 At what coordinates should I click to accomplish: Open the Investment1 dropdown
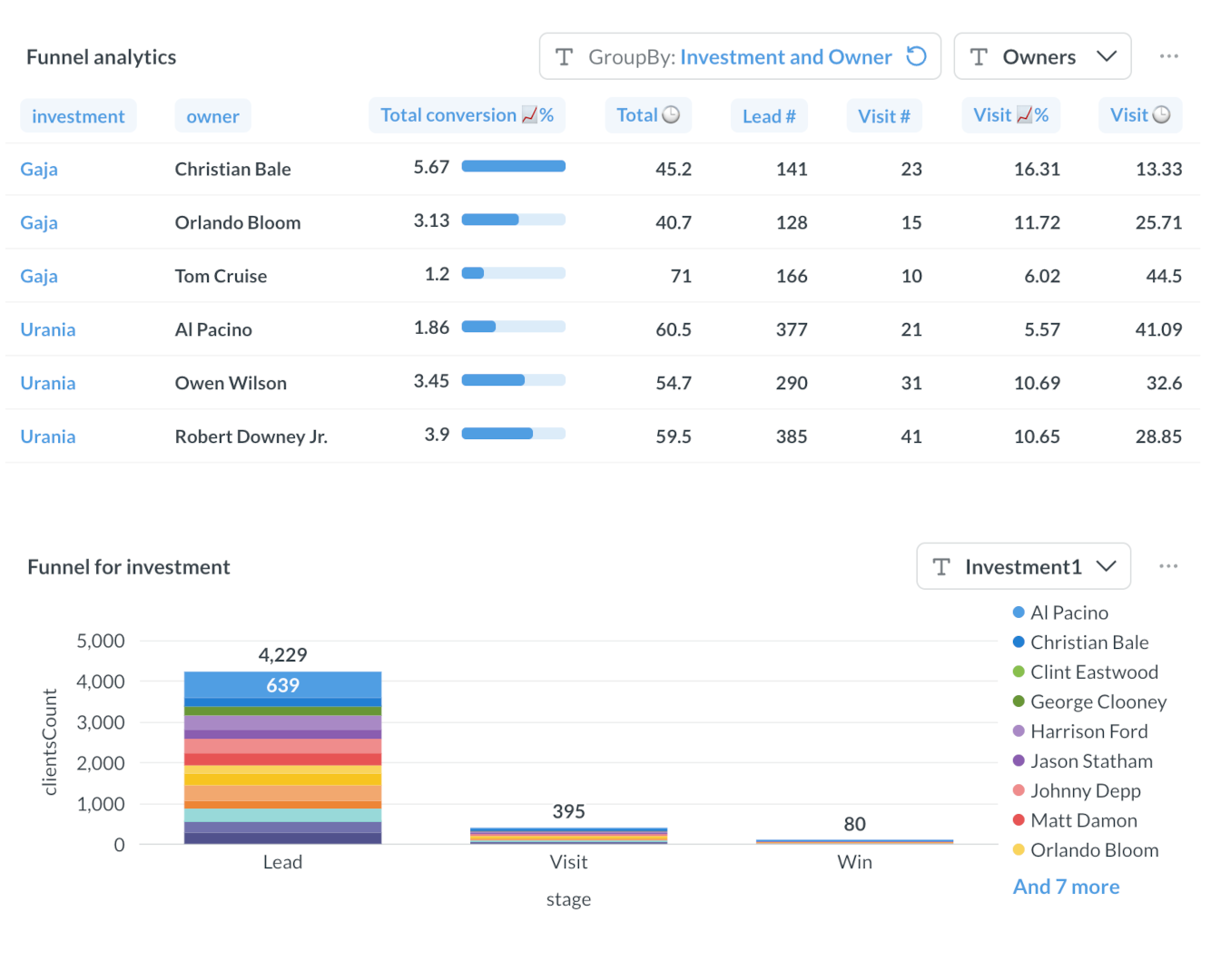(1107, 566)
